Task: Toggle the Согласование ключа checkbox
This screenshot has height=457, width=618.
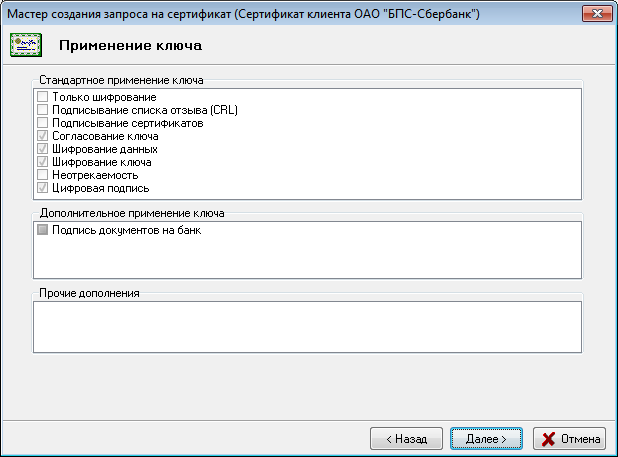Action: click(x=42, y=136)
